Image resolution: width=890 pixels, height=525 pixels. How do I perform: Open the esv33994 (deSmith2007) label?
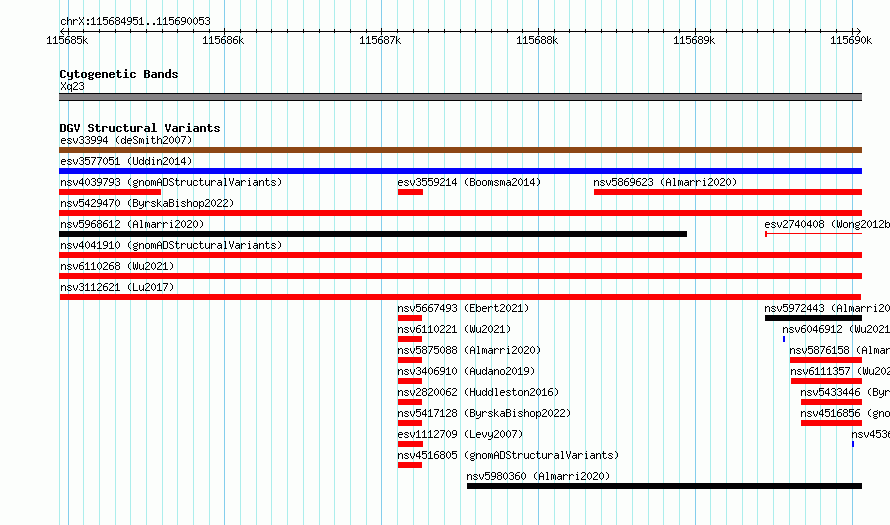(126, 140)
